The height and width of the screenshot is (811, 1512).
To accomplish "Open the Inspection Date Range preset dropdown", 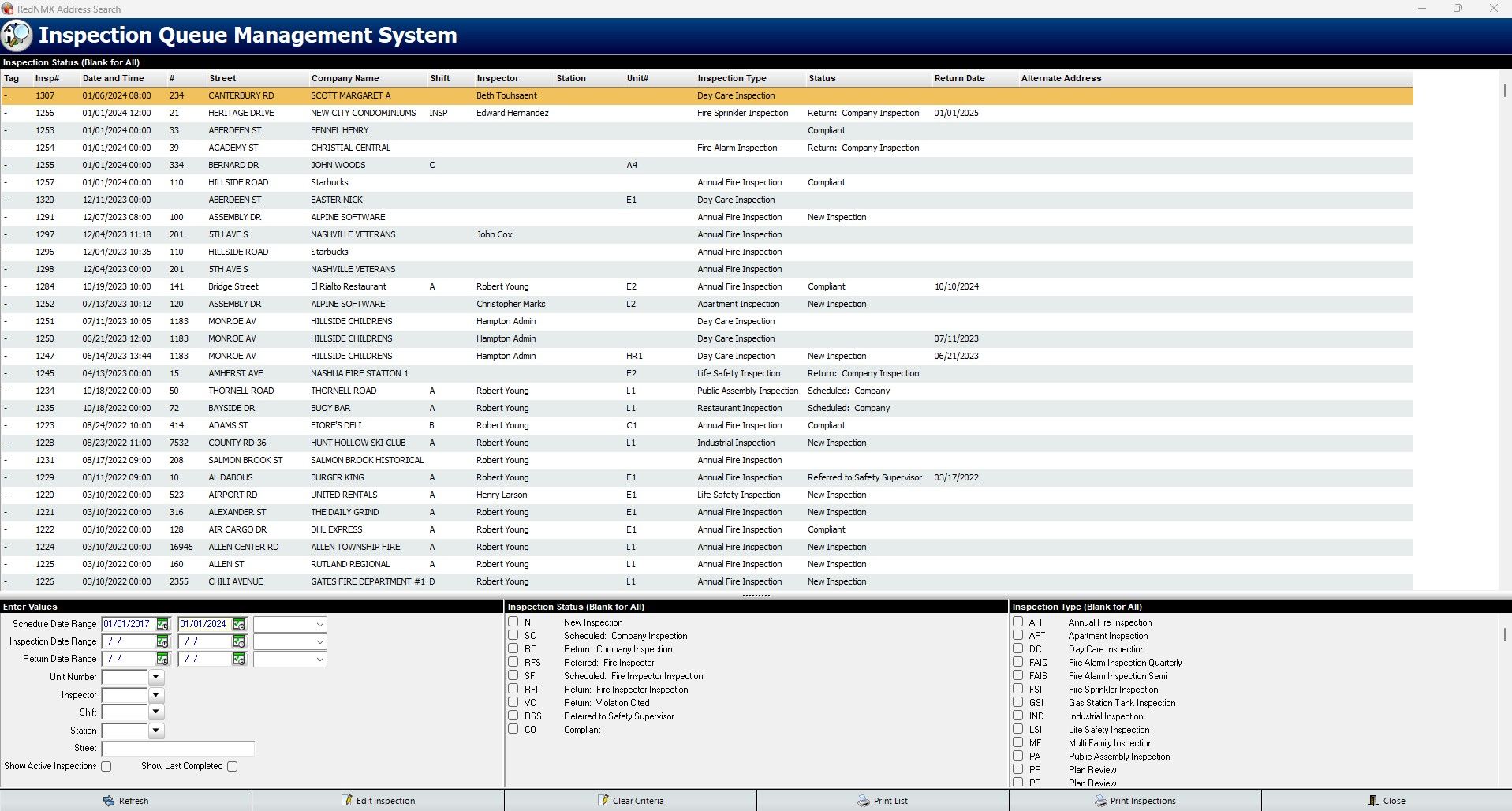I will 289,641.
